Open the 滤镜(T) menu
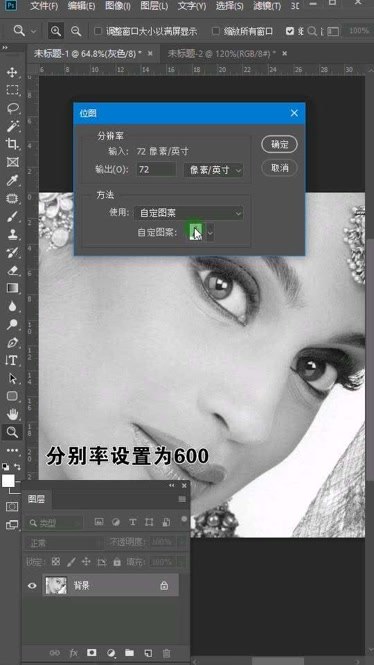This screenshot has height=665, width=374. pos(267,6)
